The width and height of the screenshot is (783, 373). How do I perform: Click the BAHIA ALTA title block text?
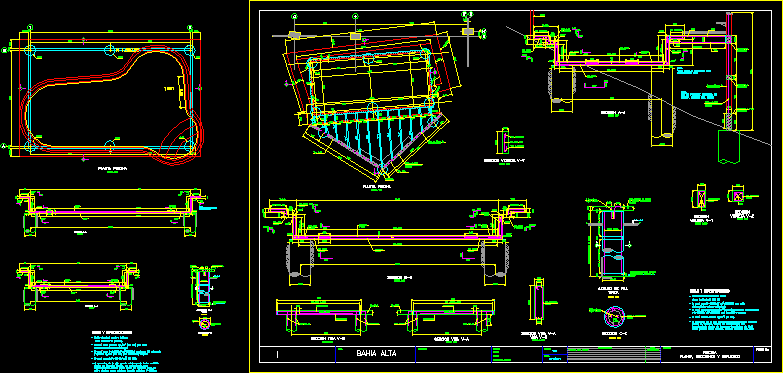(x=376, y=354)
